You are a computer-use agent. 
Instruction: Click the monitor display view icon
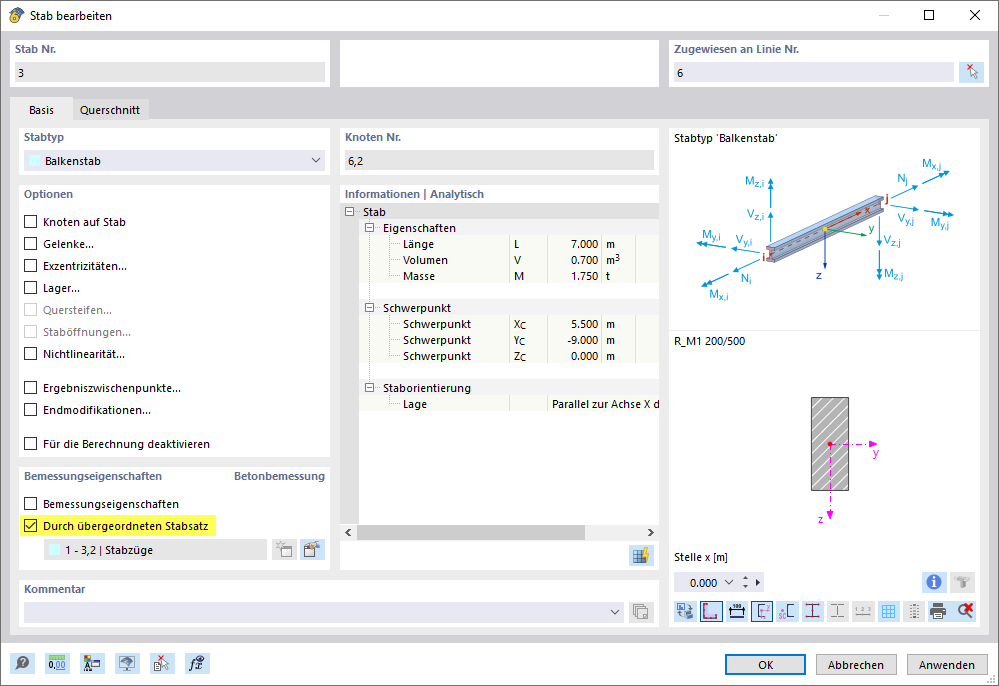click(127, 664)
